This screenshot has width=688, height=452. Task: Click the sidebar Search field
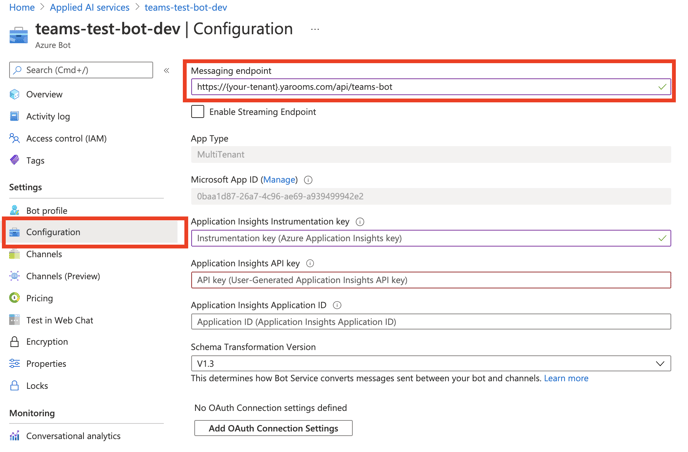click(81, 70)
